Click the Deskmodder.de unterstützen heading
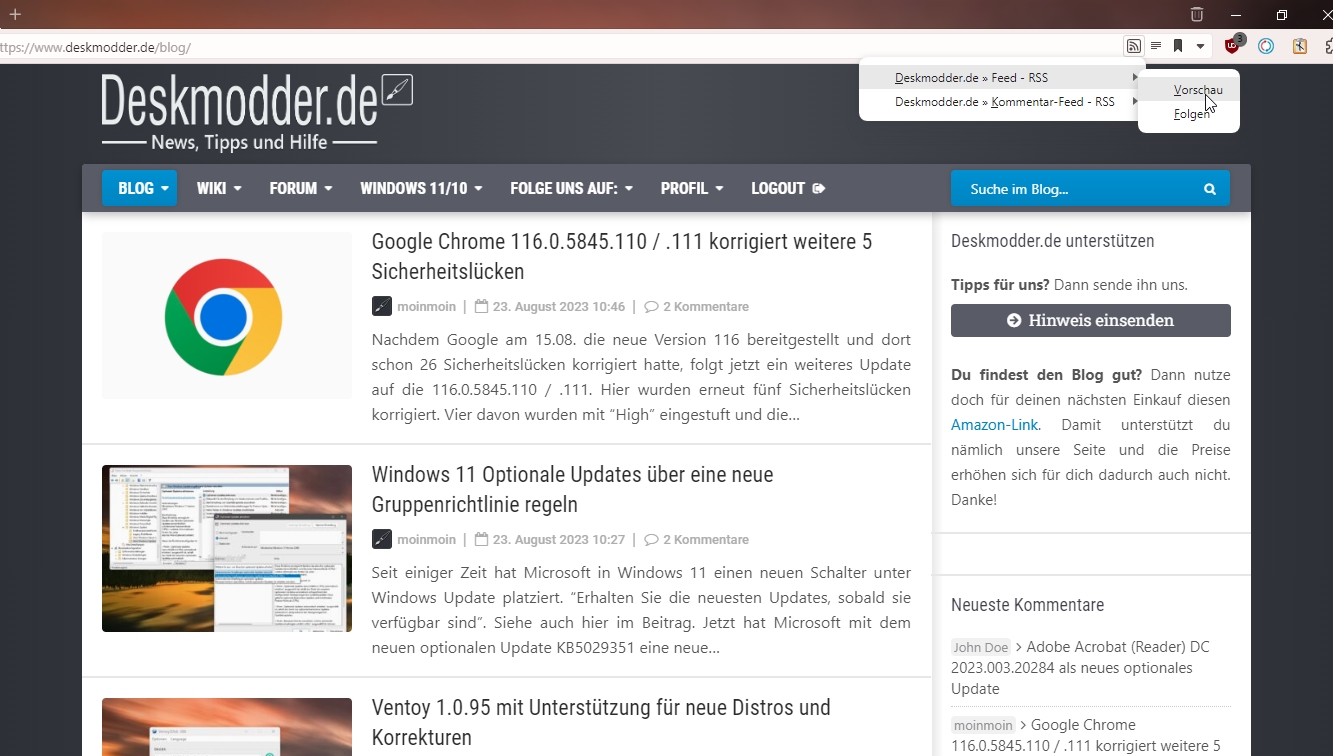Viewport: 1333px width, 756px height. pos(1053,241)
